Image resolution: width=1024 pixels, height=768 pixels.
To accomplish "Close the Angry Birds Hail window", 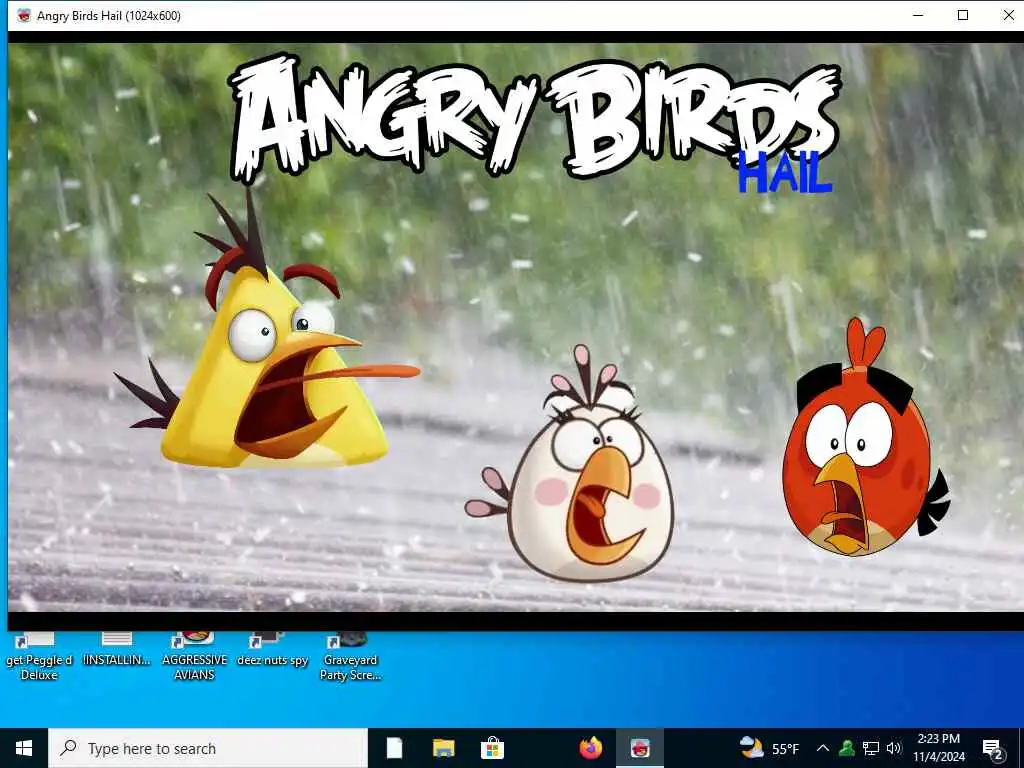I will (1008, 15).
